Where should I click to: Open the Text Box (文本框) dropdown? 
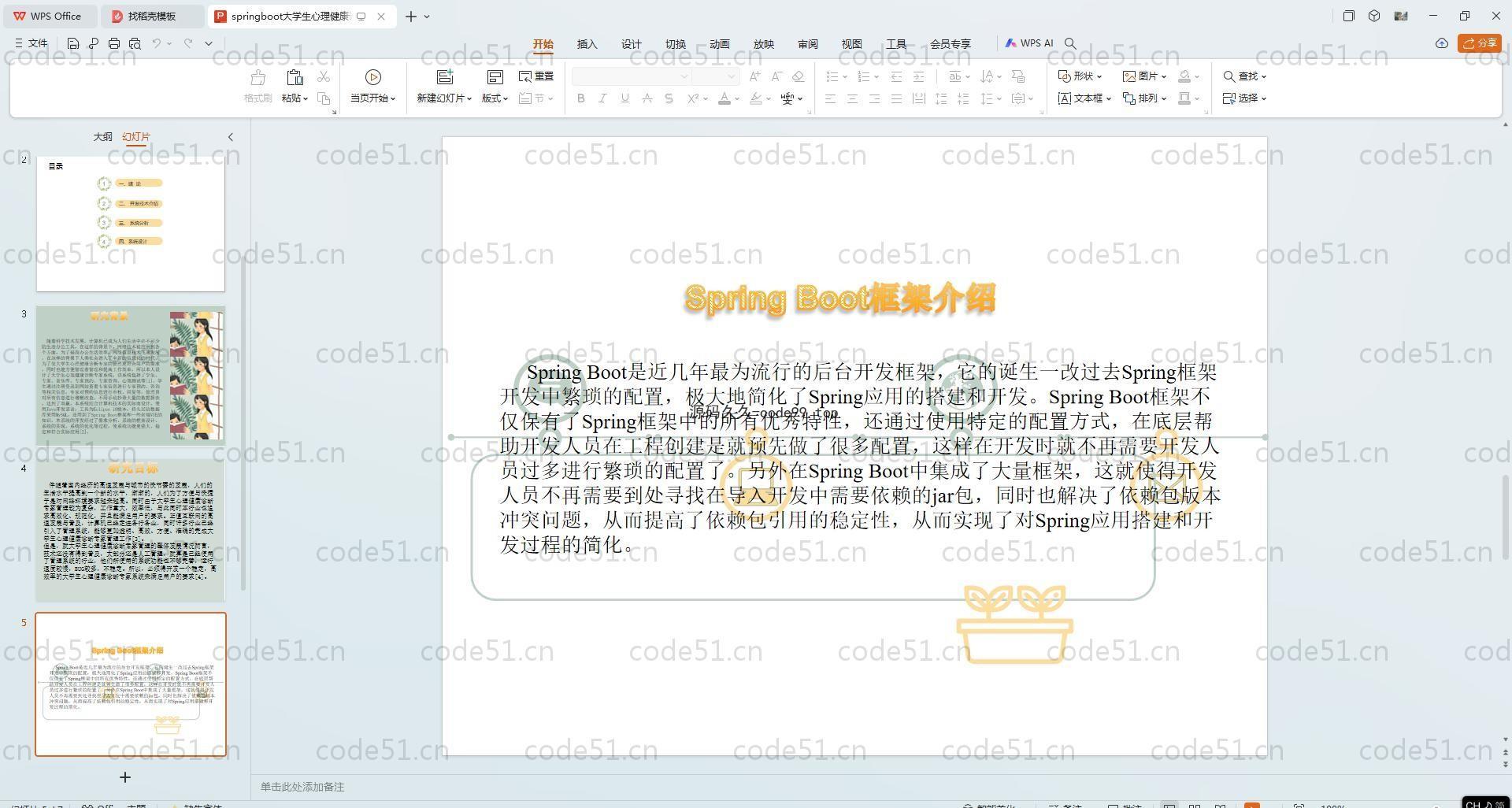pyautogui.click(x=1084, y=98)
